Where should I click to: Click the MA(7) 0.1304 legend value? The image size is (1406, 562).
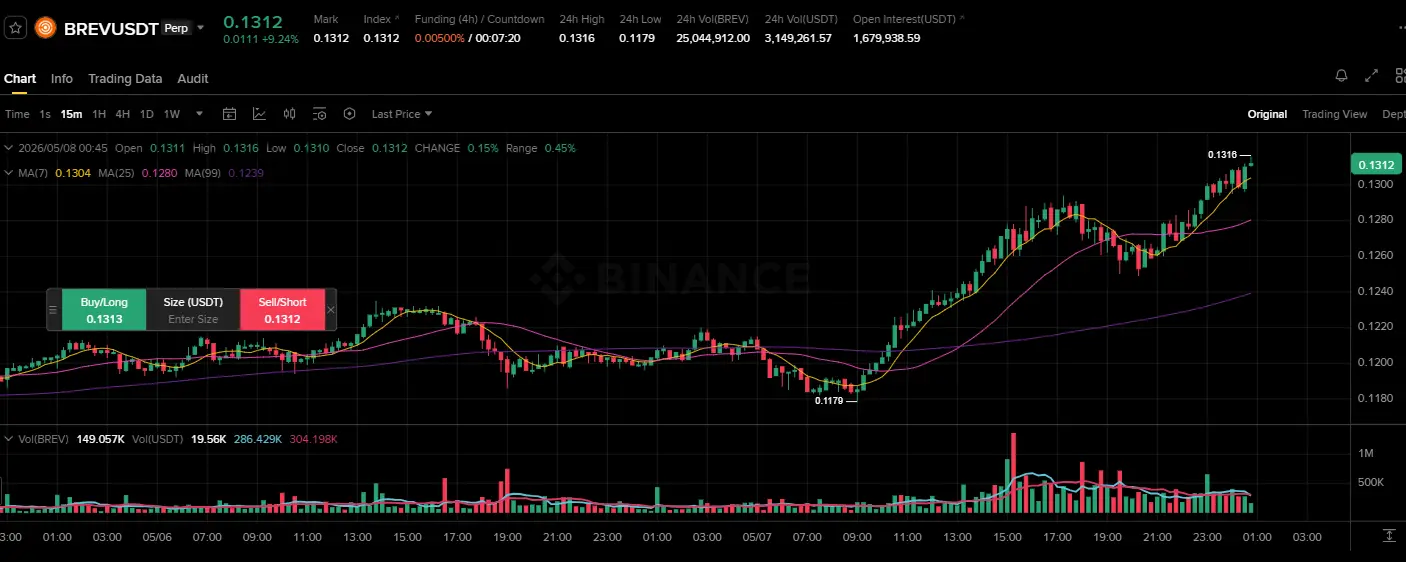click(x=72, y=173)
